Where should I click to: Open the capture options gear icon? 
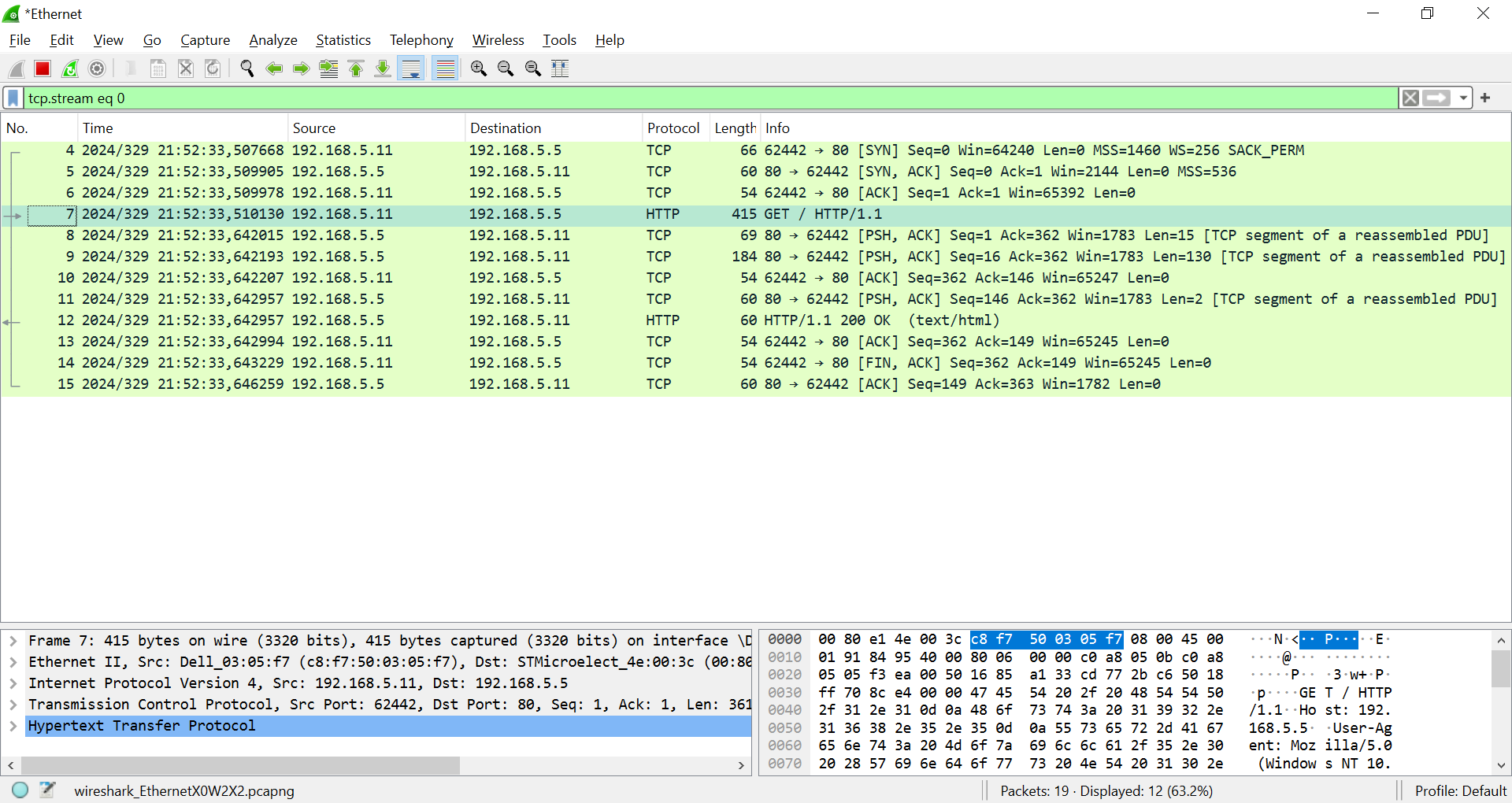(x=96, y=68)
